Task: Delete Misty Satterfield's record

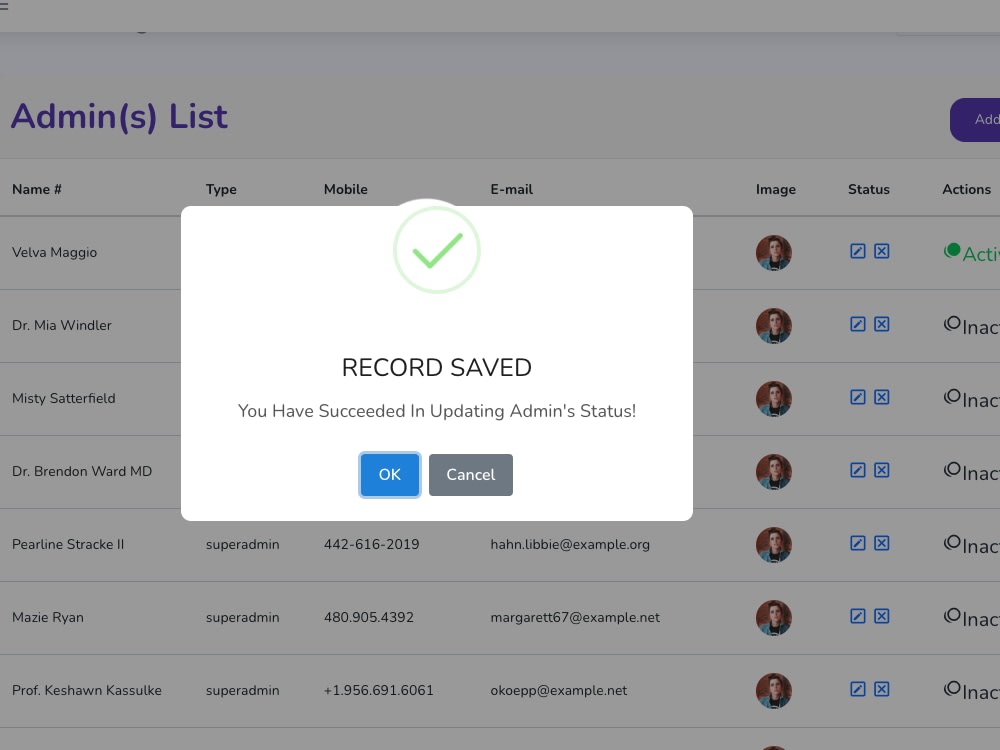Action: click(882, 397)
